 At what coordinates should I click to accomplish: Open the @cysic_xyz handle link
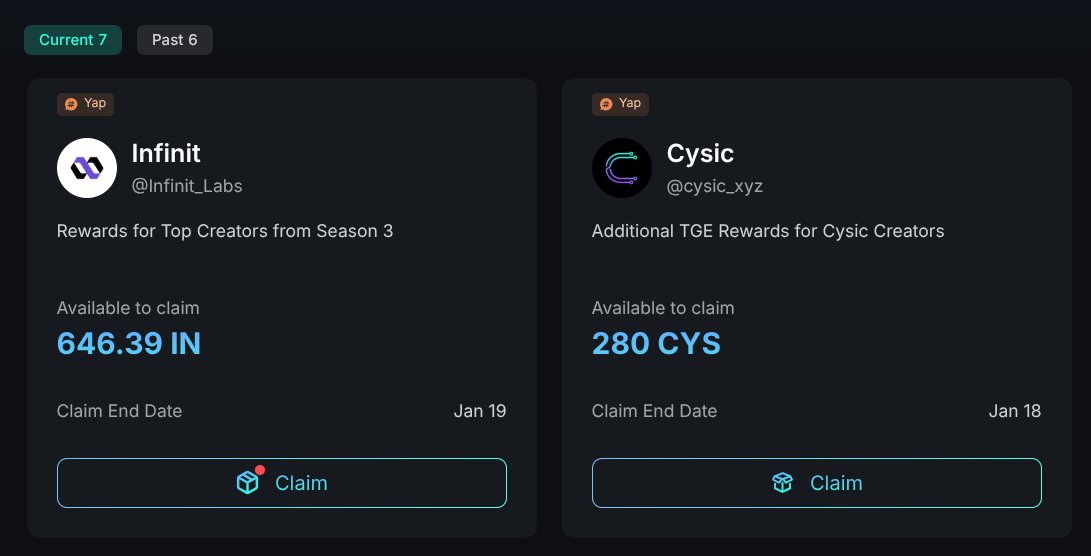click(715, 186)
